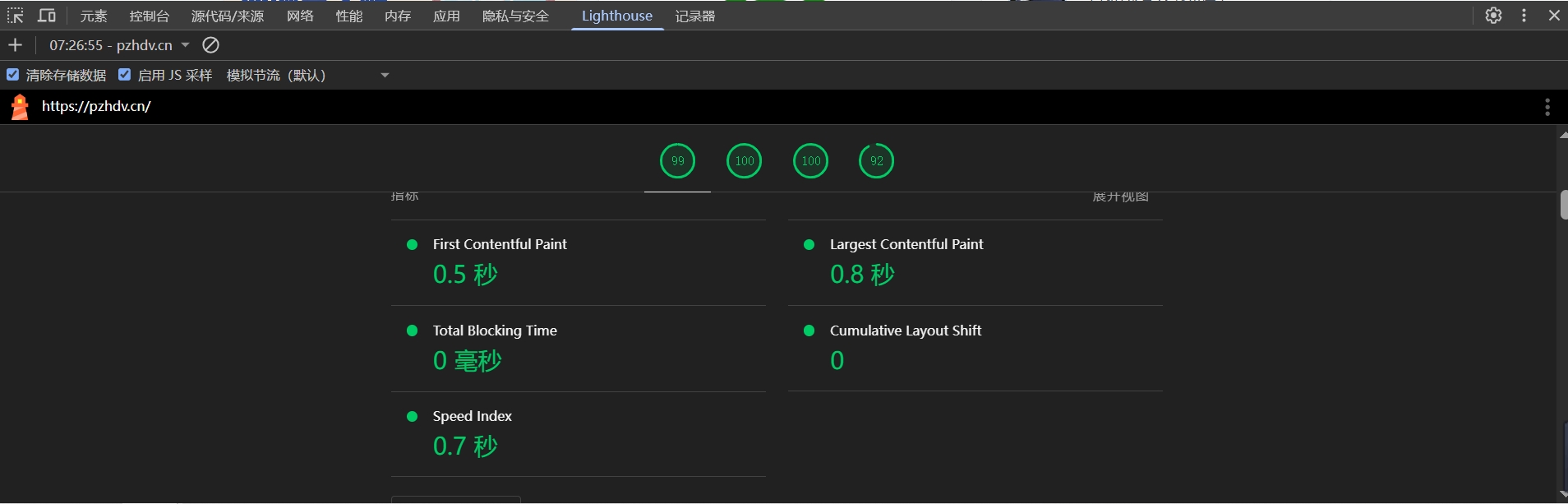The height and width of the screenshot is (504, 1568).
Task: Select the 99 performance score gauge
Action: [x=677, y=161]
